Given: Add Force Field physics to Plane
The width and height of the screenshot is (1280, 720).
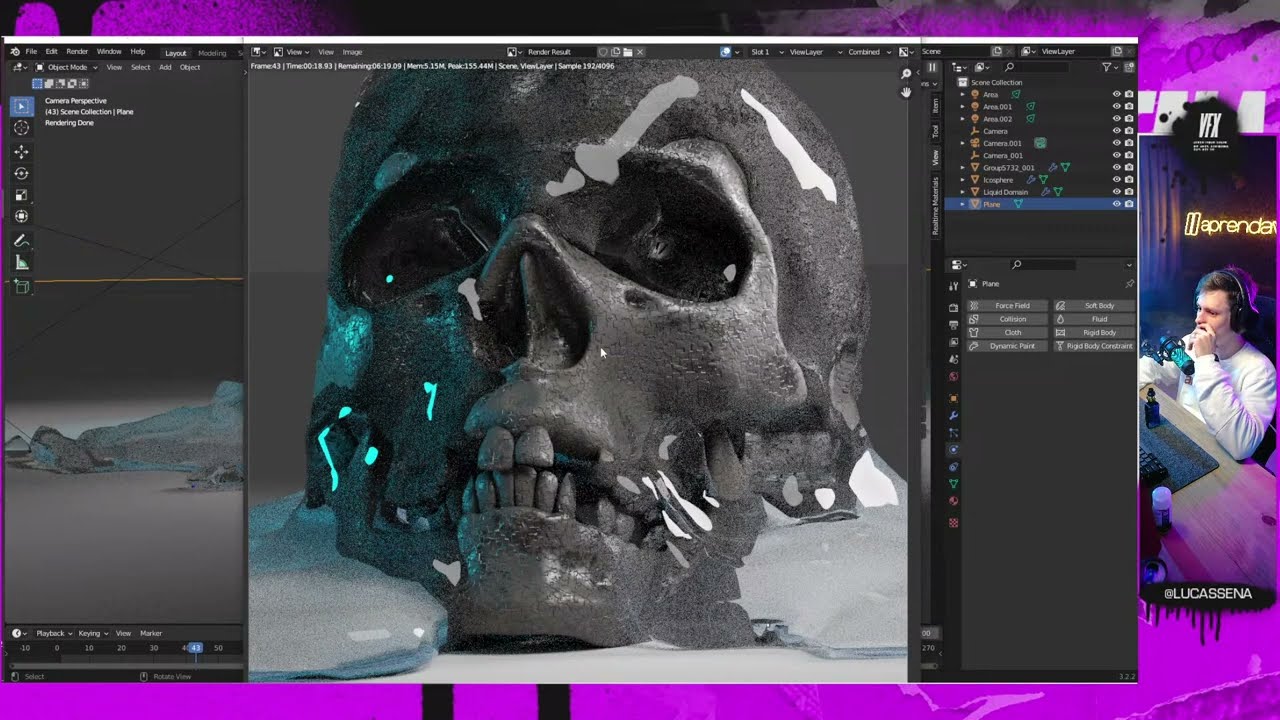Looking at the screenshot, I should pyautogui.click(x=1006, y=306).
